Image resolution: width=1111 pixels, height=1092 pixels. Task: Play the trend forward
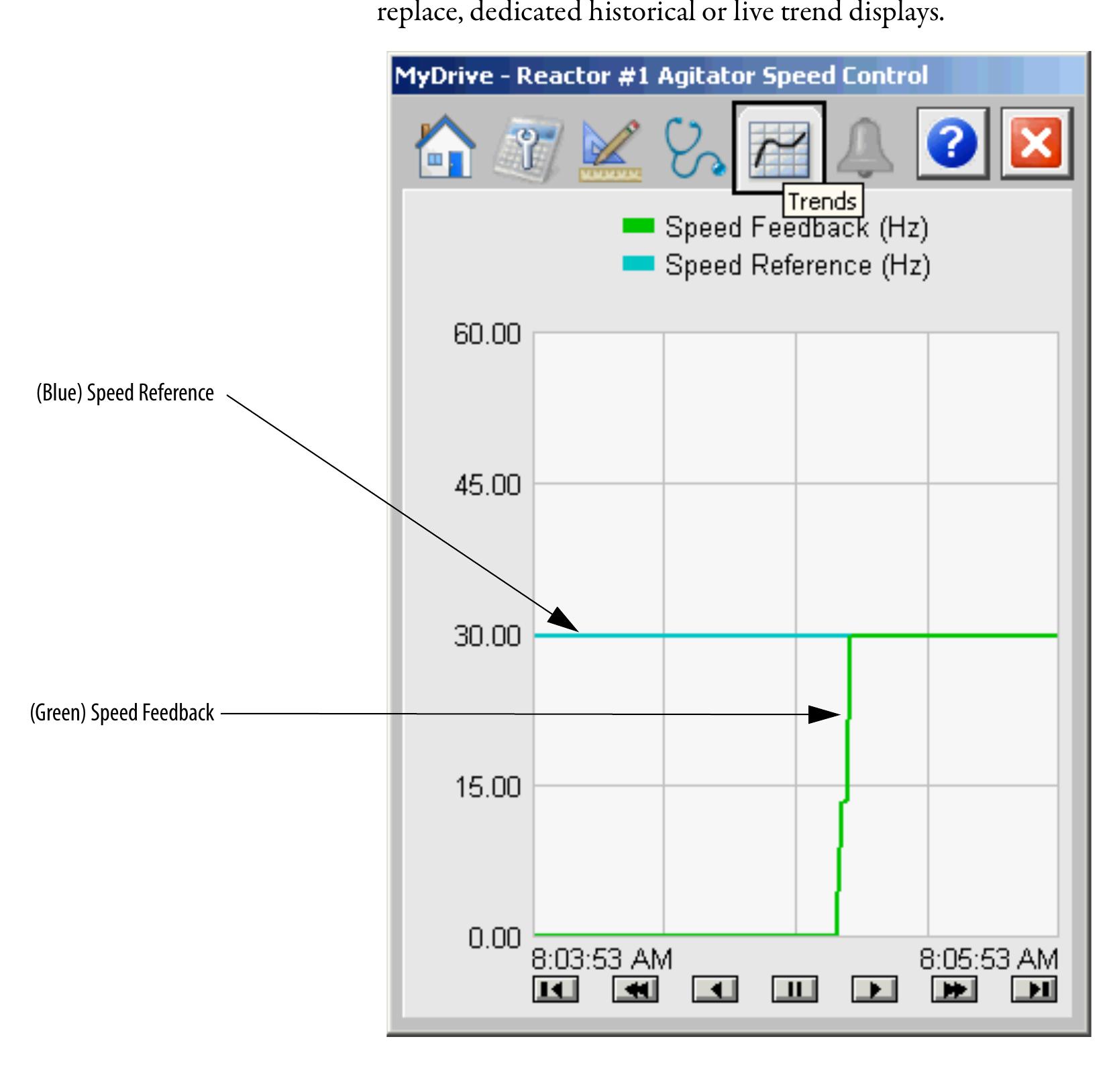coord(876,989)
